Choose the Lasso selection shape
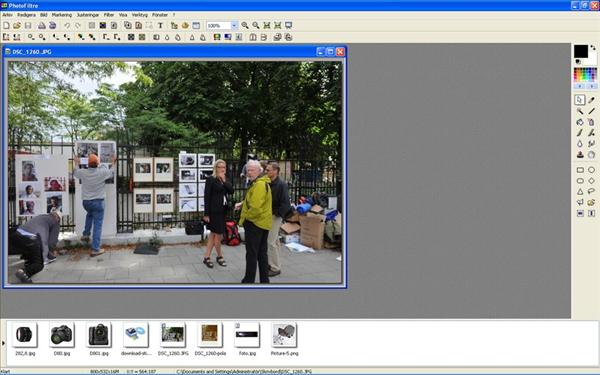The height and width of the screenshot is (375, 600). 592,191
